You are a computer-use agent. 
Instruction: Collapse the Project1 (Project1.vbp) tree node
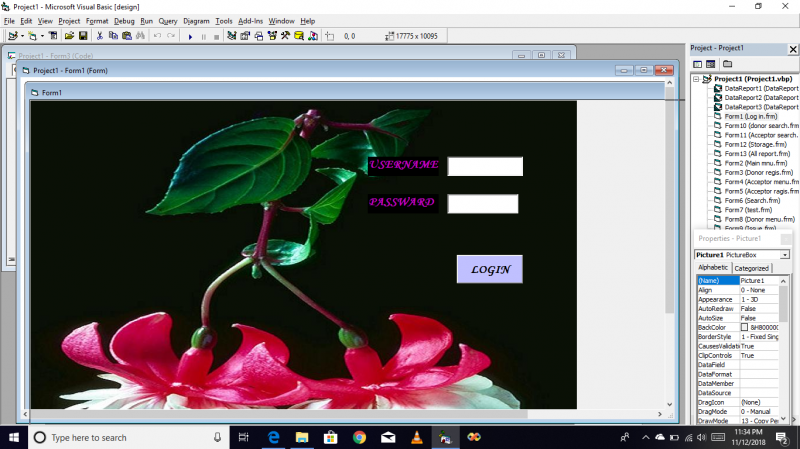(x=696, y=79)
